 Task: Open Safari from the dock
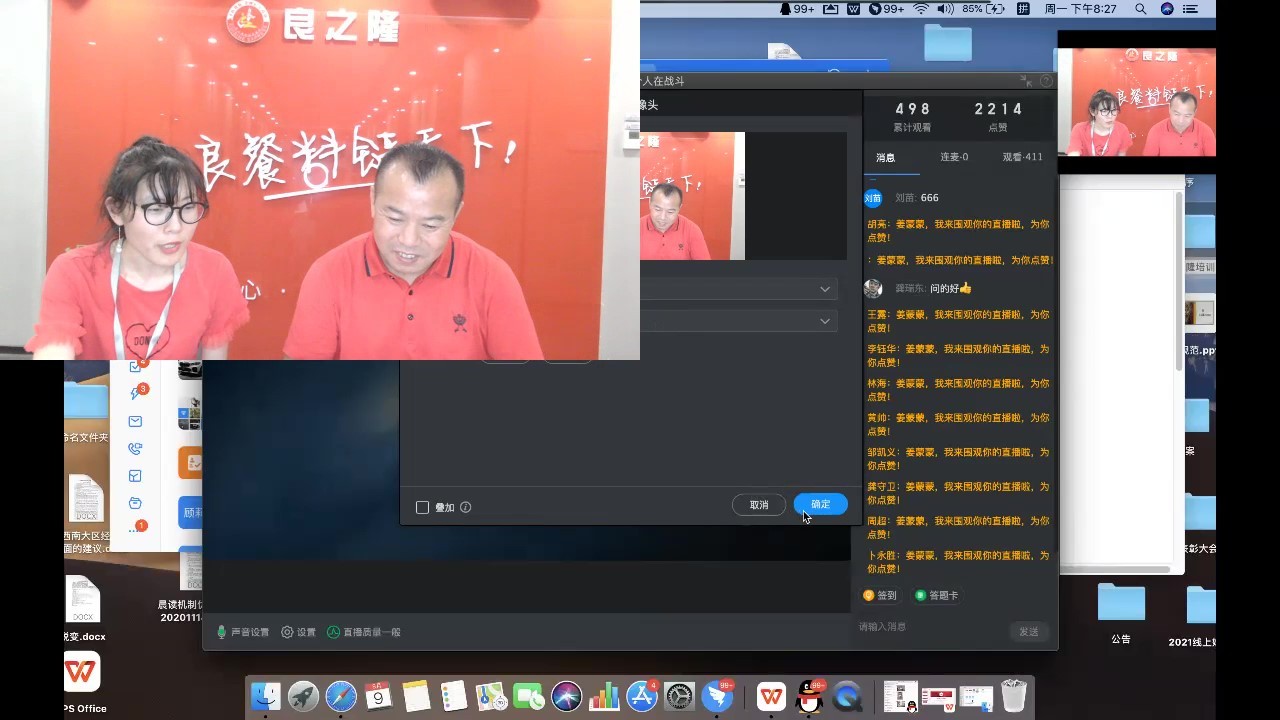click(x=341, y=696)
